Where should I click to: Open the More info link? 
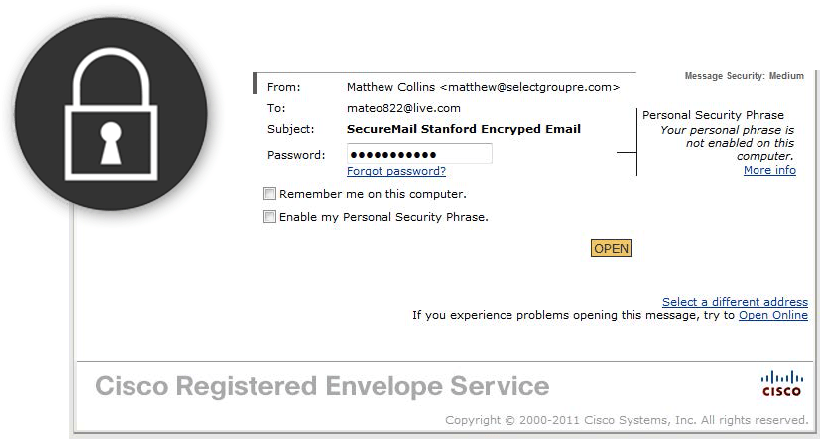[x=769, y=170]
